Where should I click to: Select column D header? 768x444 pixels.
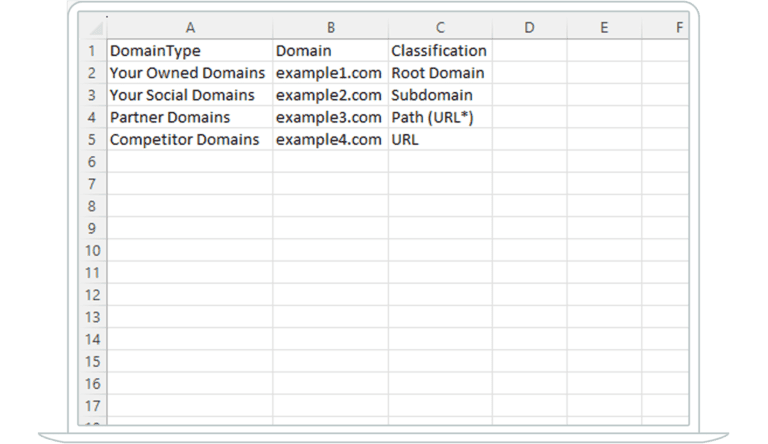tap(529, 27)
